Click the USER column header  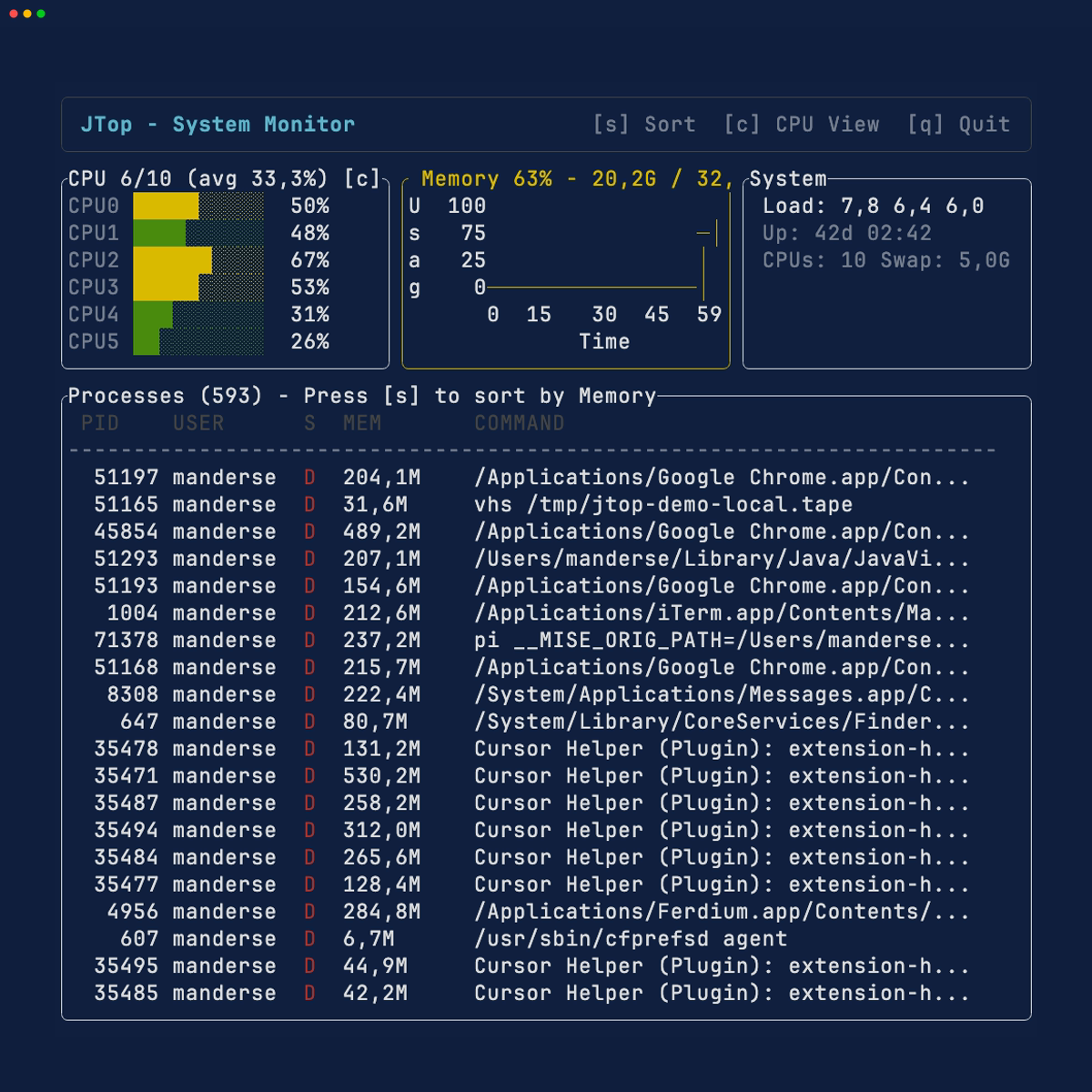click(198, 423)
